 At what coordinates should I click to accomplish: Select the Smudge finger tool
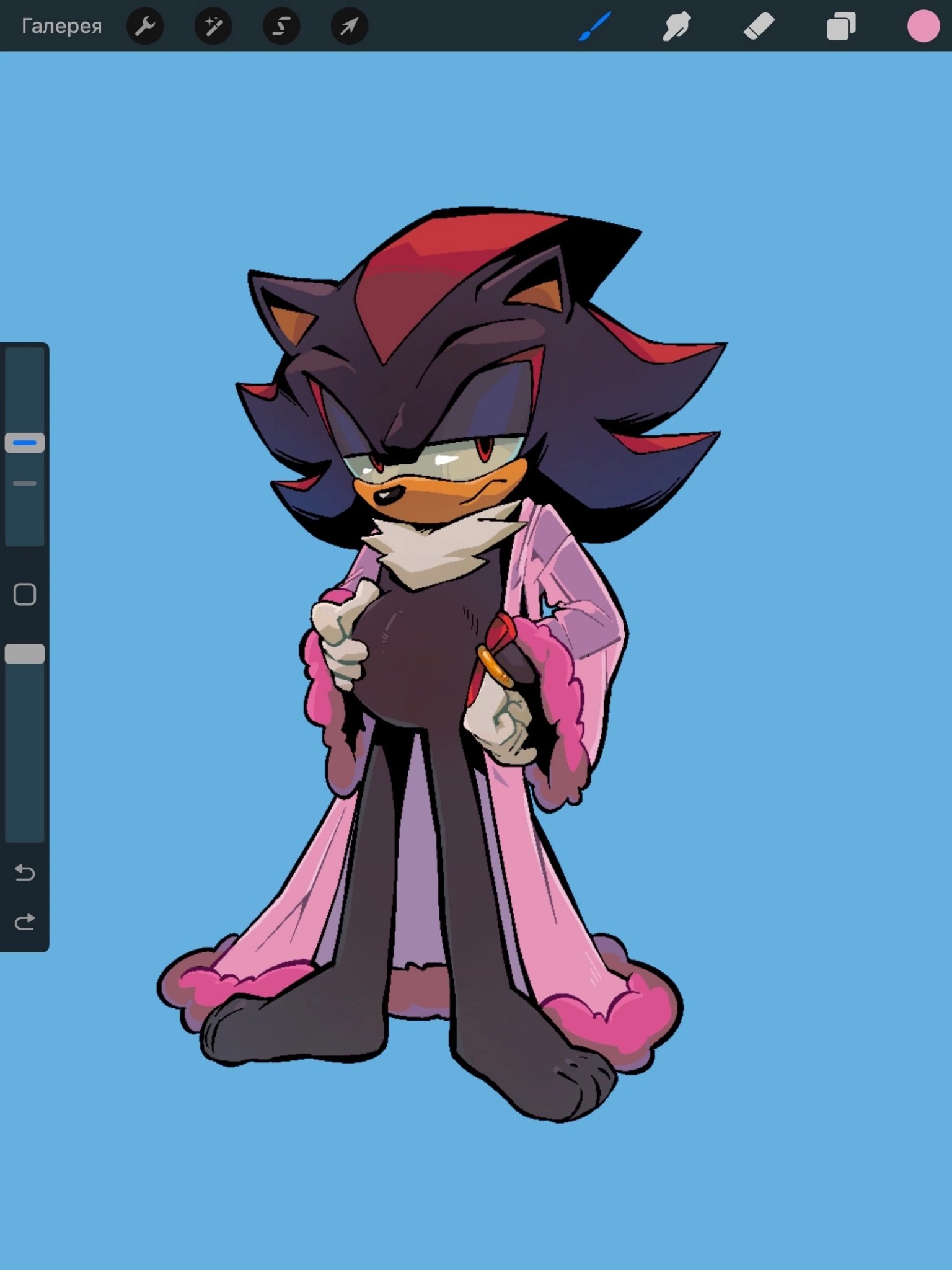tap(676, 26)
